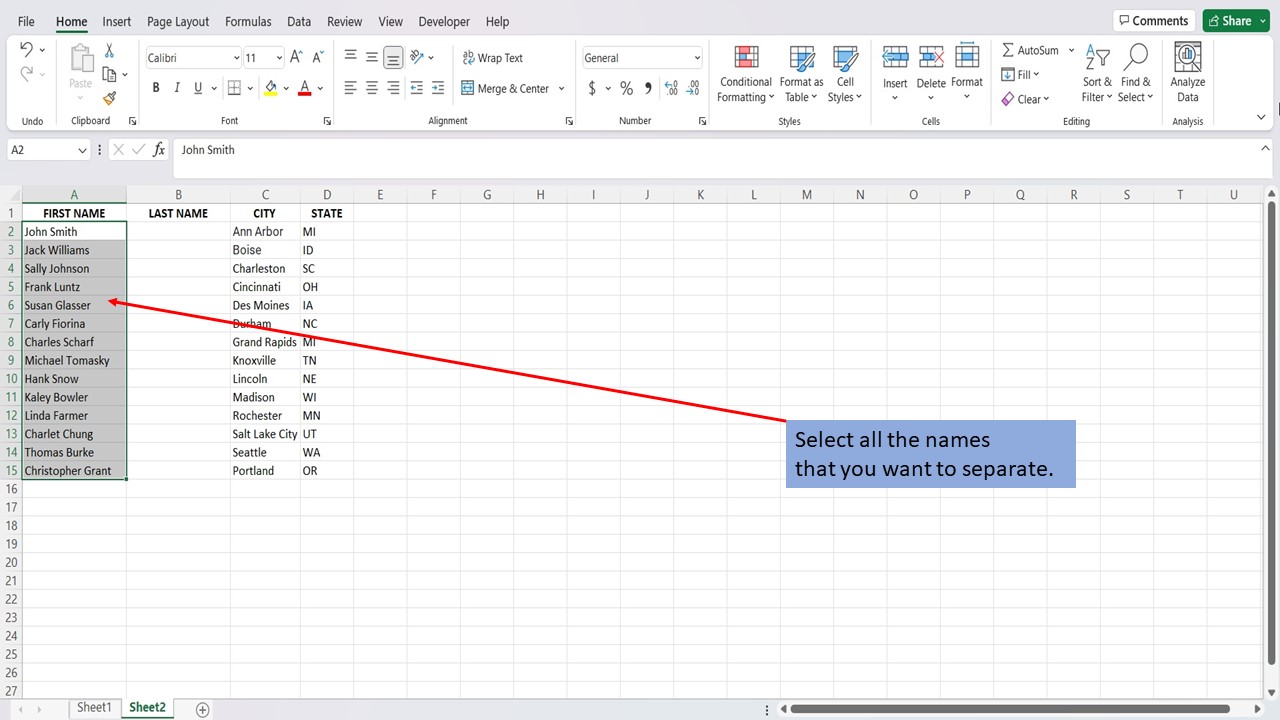Click the Format Painter brush icon
This screenshot has width=1280, height=720.
[x=109, y=98]
